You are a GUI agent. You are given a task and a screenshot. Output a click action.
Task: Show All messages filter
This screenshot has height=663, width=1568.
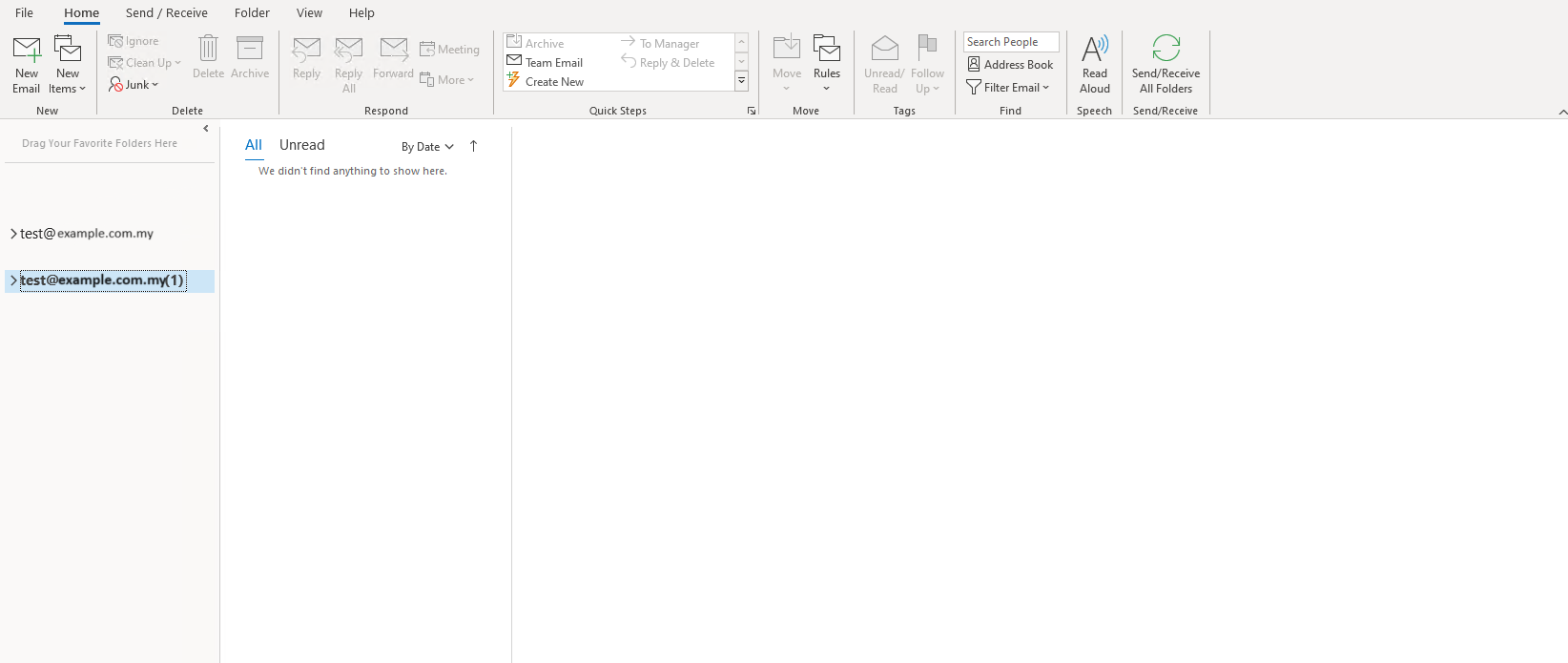pyautogui.click(x=254, y=145)
